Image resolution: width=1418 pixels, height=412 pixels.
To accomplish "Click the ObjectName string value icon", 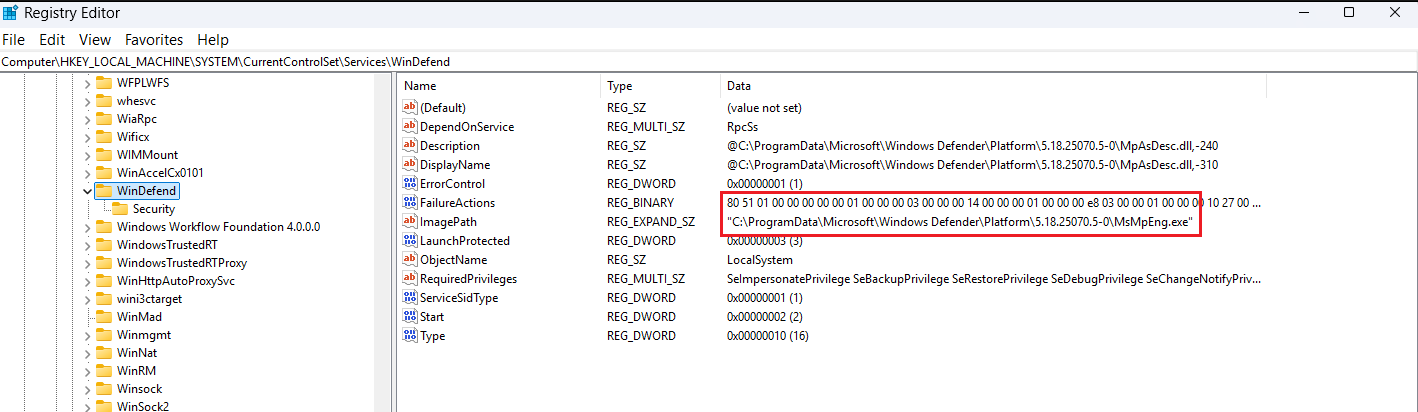I will 409,260.
